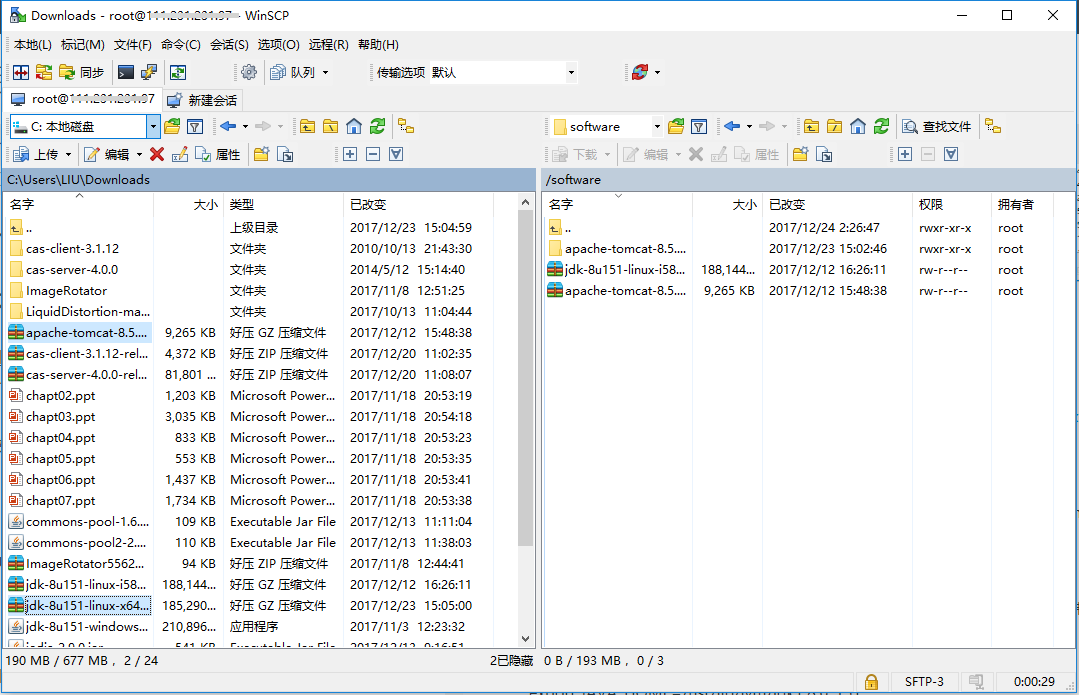This screenshot has width=1079, height=695.
Task: Create new remote folder icon
Action: [800, 154]
